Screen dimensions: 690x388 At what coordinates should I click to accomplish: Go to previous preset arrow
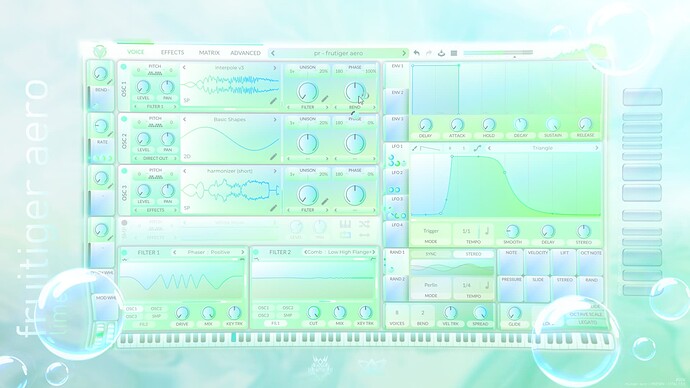(x=273, y=53)
